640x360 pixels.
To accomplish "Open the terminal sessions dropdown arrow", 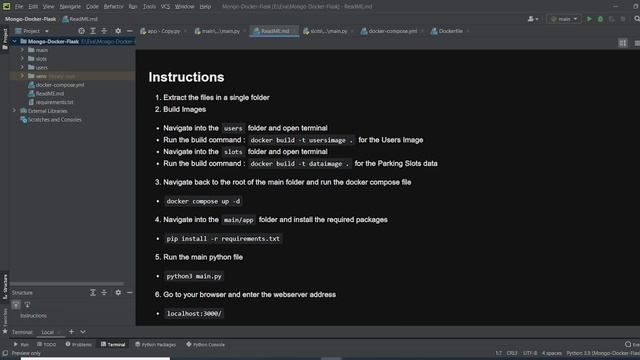I will point(83,332).
